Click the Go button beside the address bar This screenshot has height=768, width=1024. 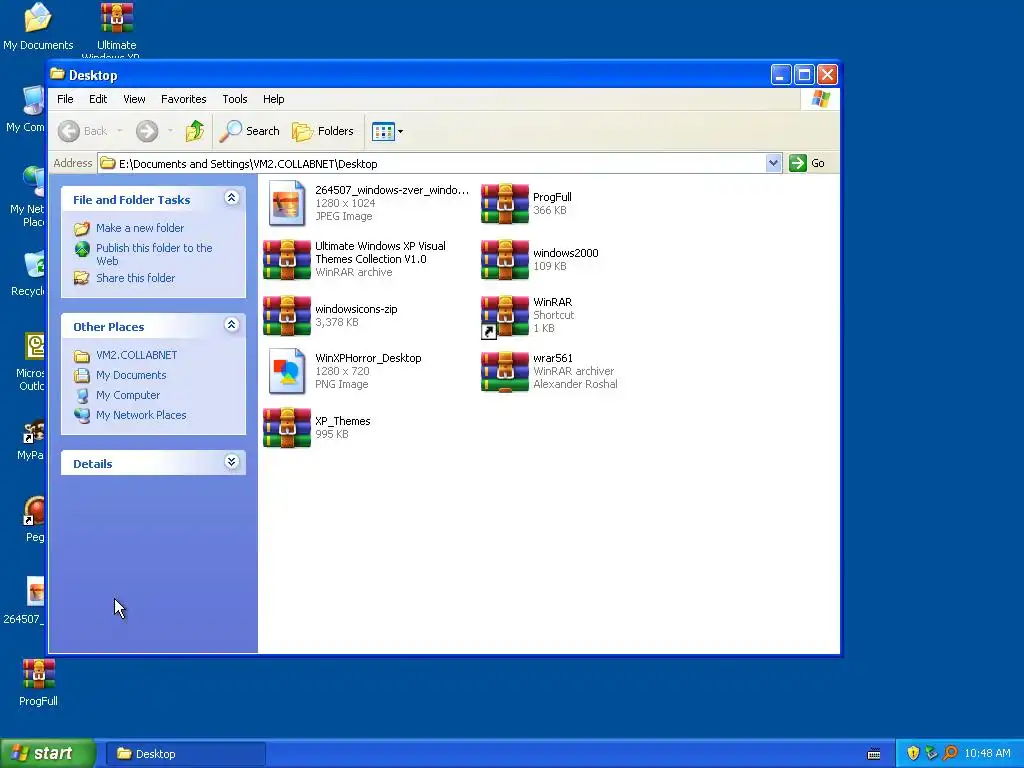click(x=807, y=163)
